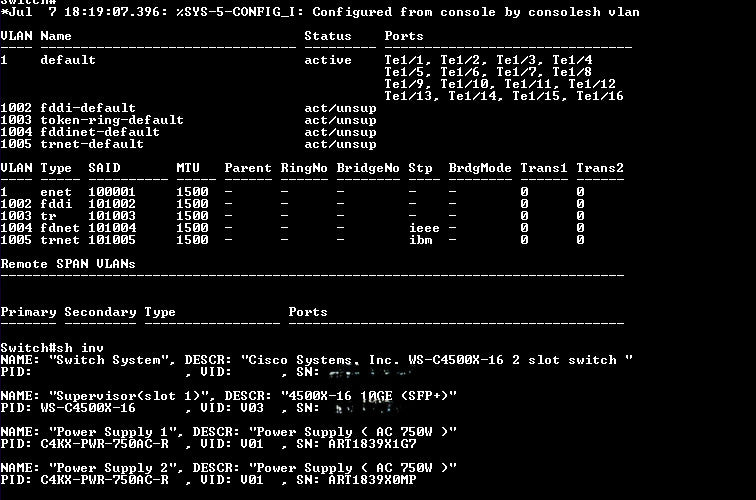This screenshot has width=756, height=500.
Task: Select SAID value '101005'
Action: pos(112,240)
